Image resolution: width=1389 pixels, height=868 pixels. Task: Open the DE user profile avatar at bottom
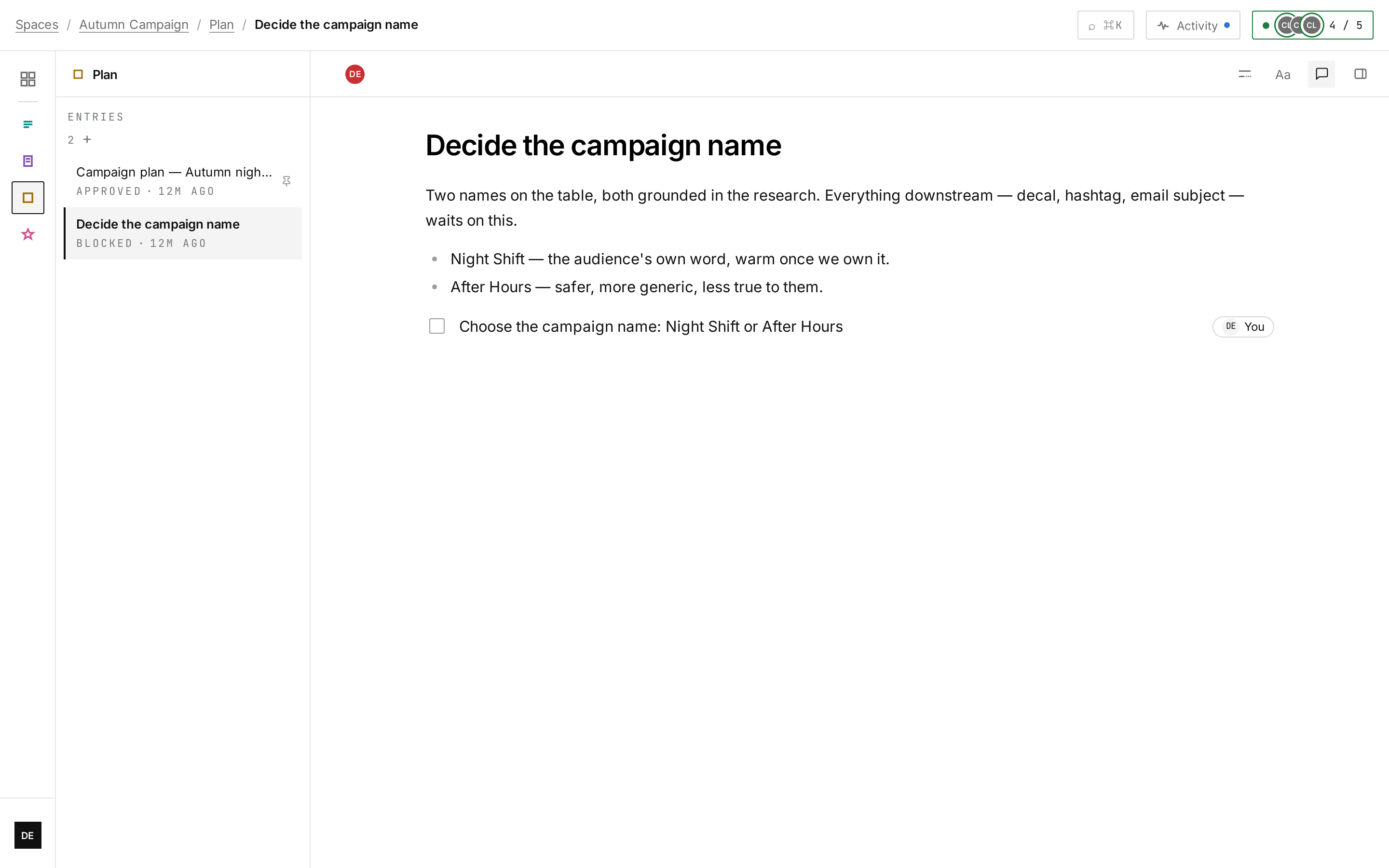click(x=27, y=835)
